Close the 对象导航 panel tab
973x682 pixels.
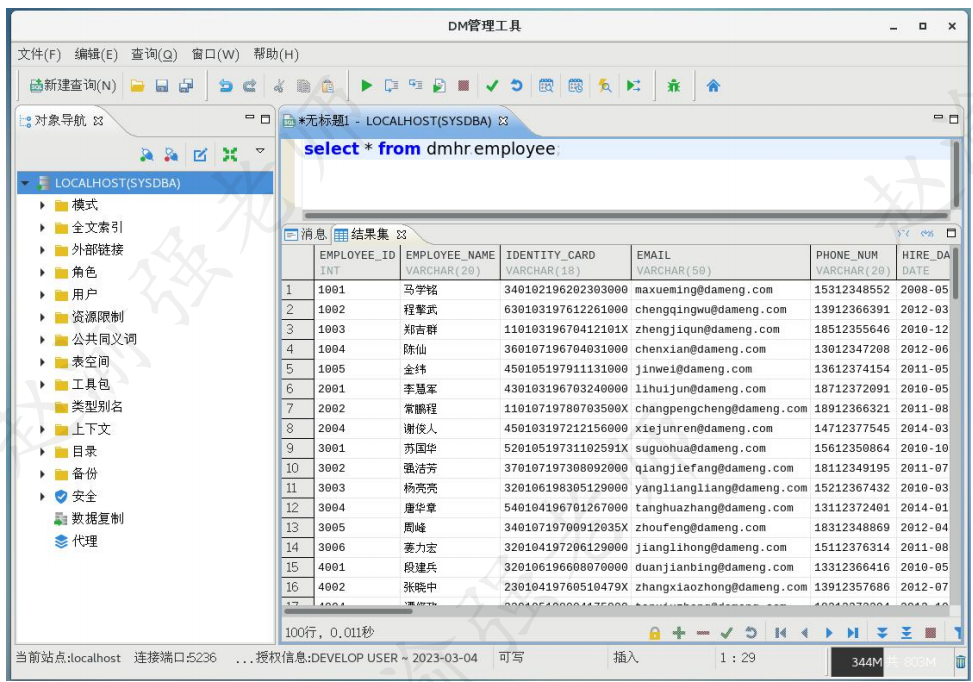(x=98, y=121)
